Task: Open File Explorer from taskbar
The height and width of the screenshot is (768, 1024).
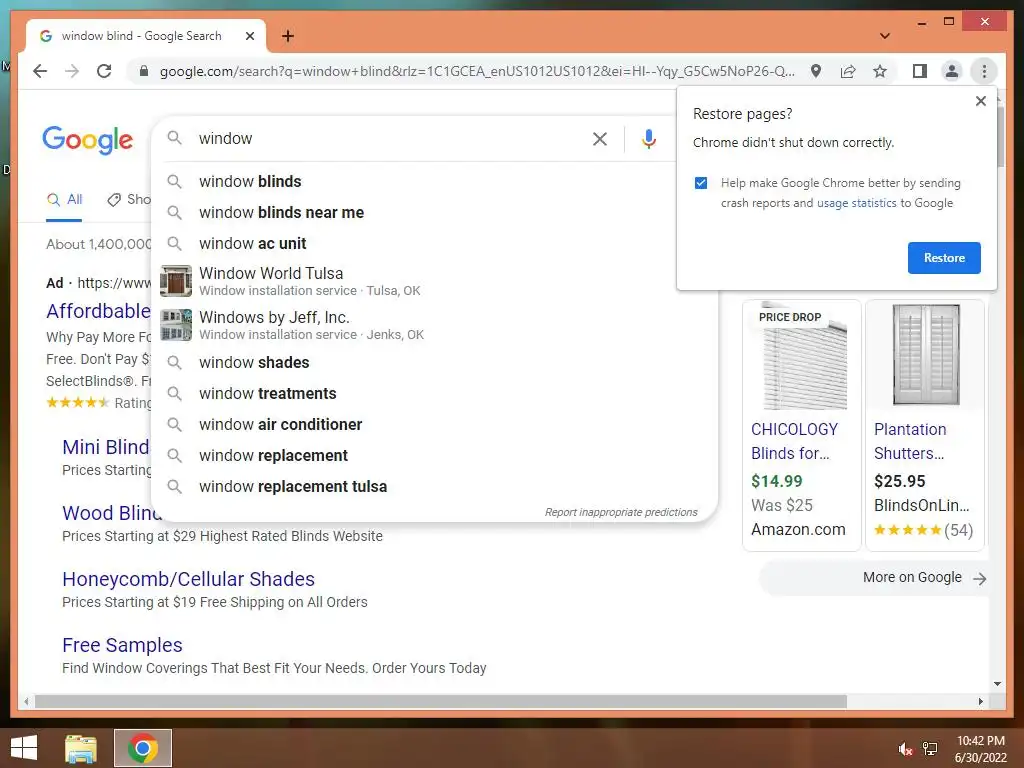Action: pyautogui.click(x=81, y=748)
